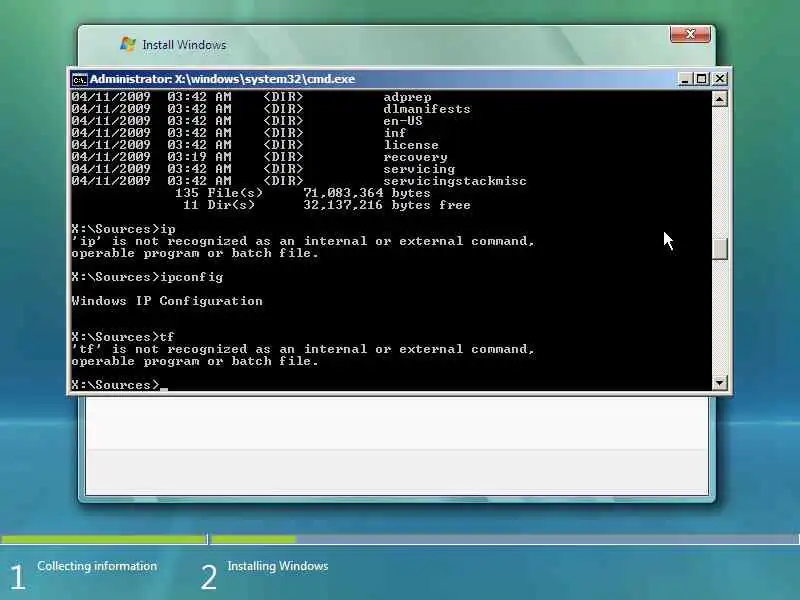Click the scroll down arrow in cmd

click(x=719, y=383)
